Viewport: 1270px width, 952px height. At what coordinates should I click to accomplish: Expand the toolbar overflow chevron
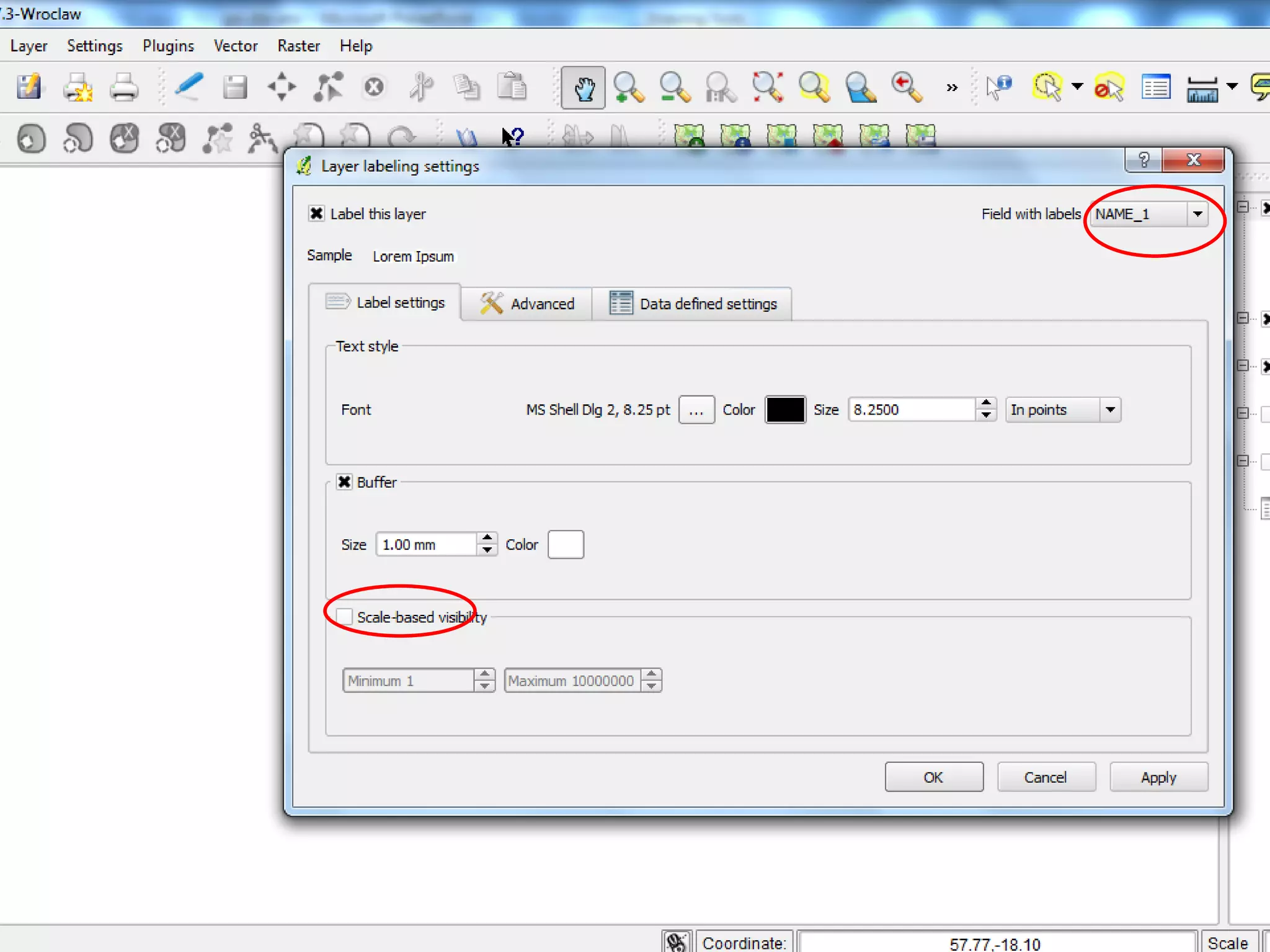coord(952,87)
